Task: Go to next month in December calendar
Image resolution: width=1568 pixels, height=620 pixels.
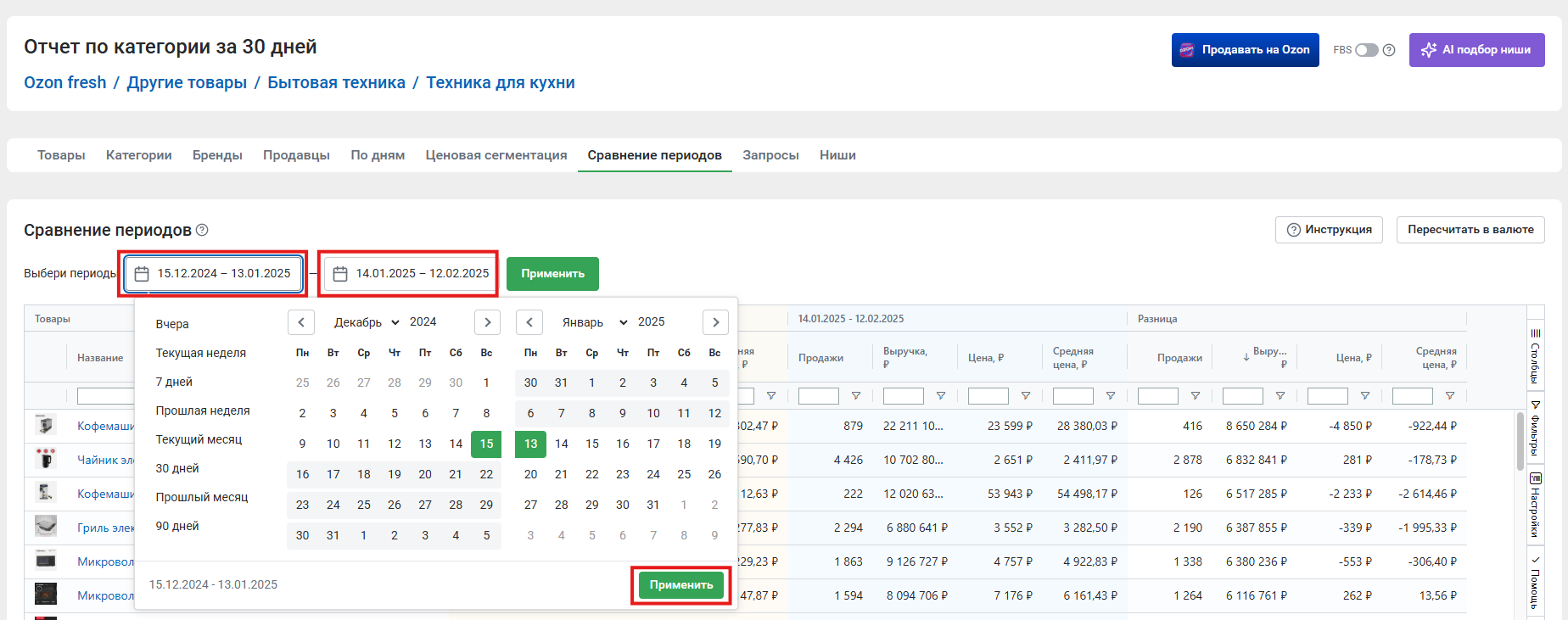Action: [x=487, y=322]
